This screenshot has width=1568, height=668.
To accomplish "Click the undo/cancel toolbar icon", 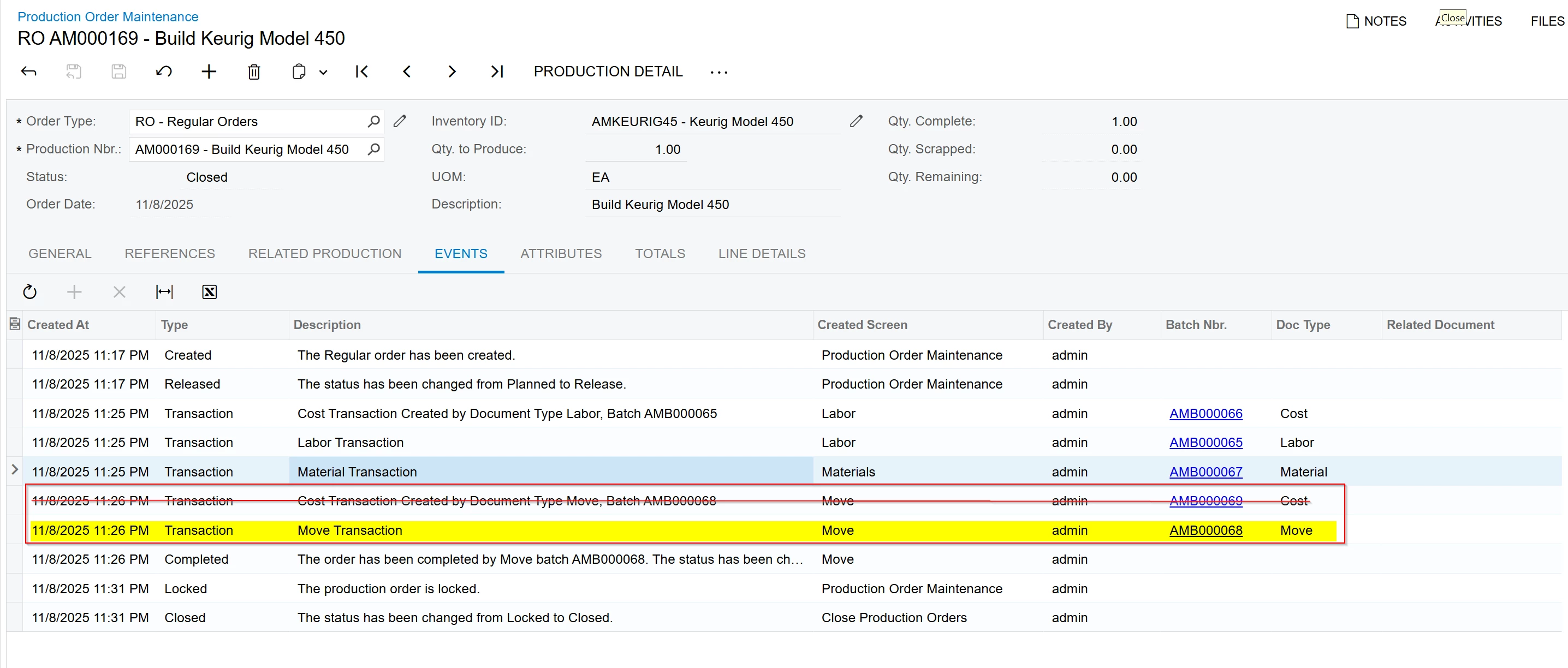I will [x=164, y=72].
